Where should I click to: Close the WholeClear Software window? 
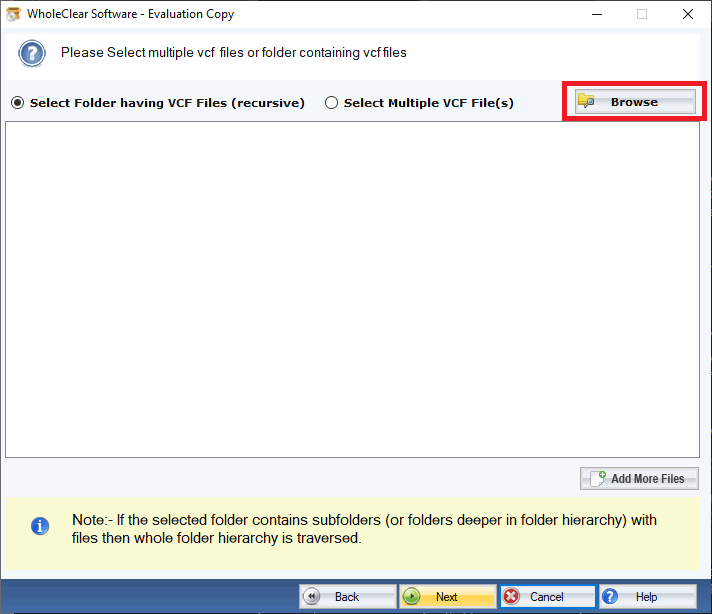(x=687, y=14)
